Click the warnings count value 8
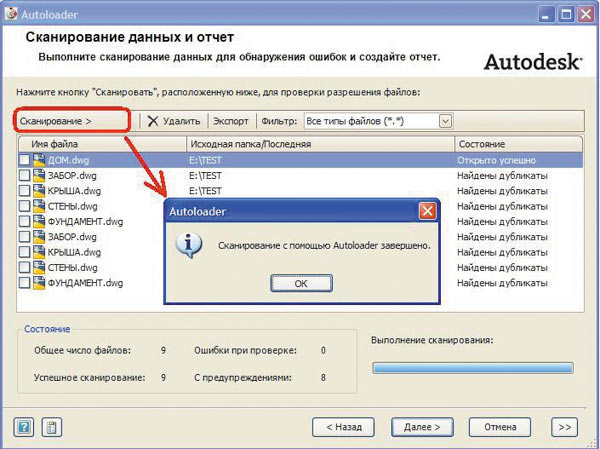 coord(323,378)
